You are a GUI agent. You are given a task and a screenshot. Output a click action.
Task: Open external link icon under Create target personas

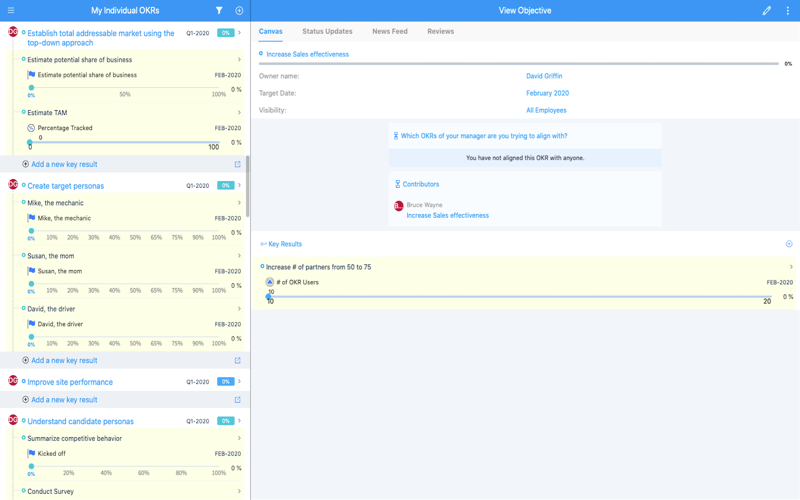pyautogui.click(x=237, y=360)
